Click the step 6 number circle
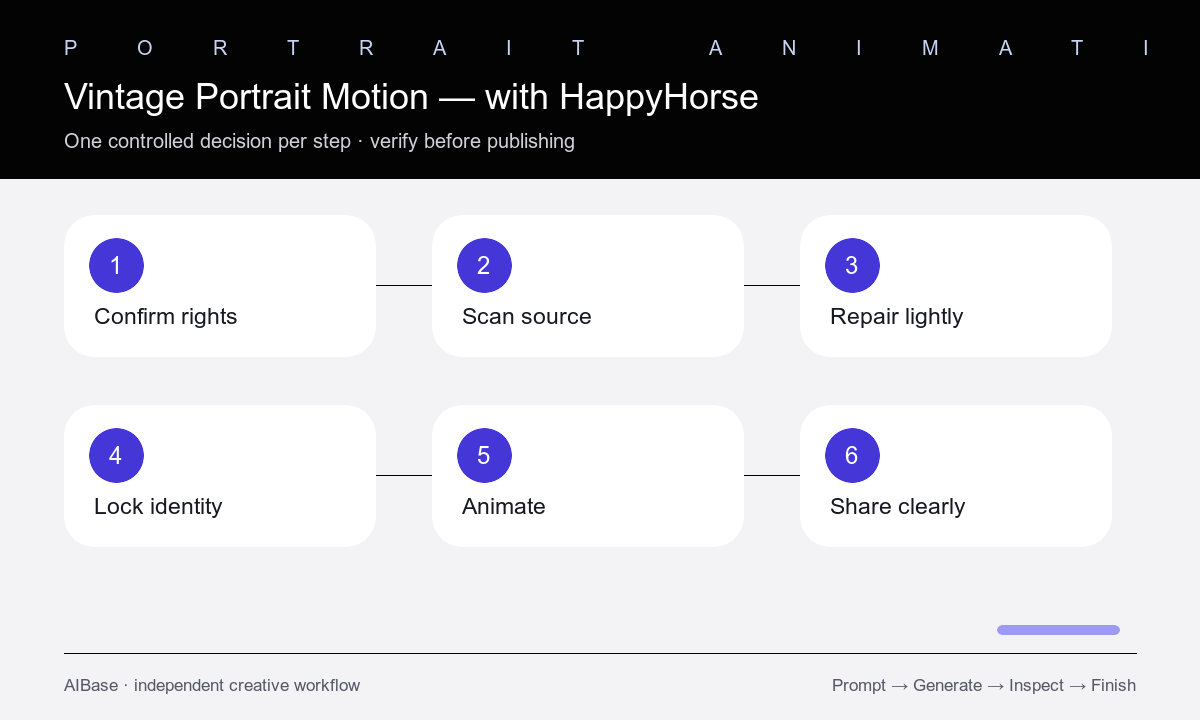Viewport: 1200px width, 720px height. coord(852,456)
